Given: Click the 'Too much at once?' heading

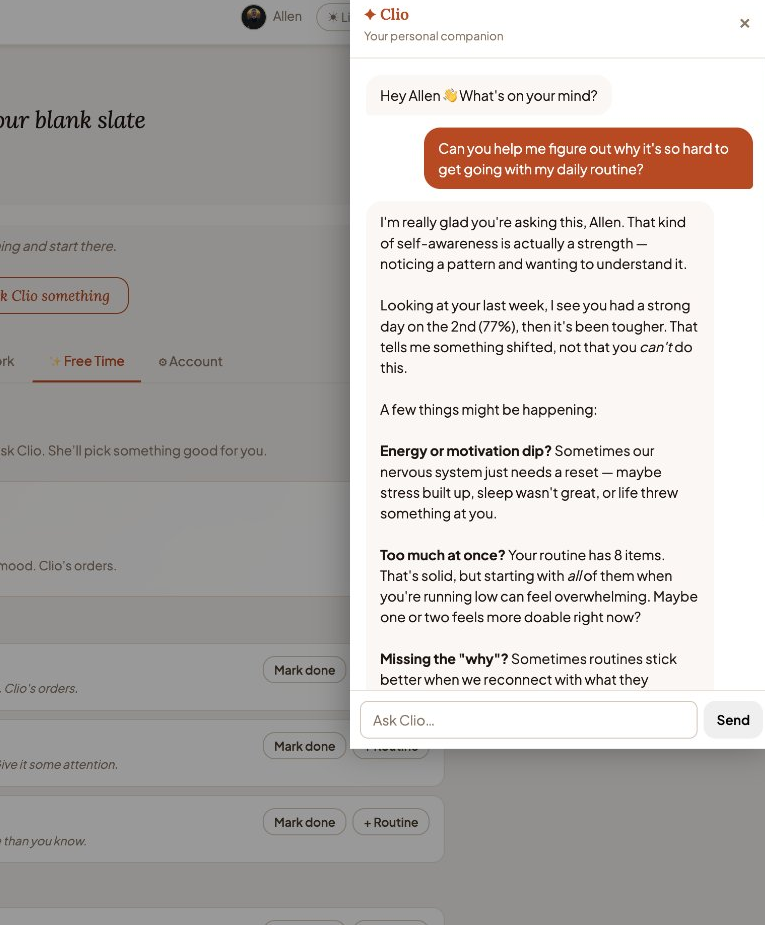Looking at the screenshot, I should (x=442, y=555).
